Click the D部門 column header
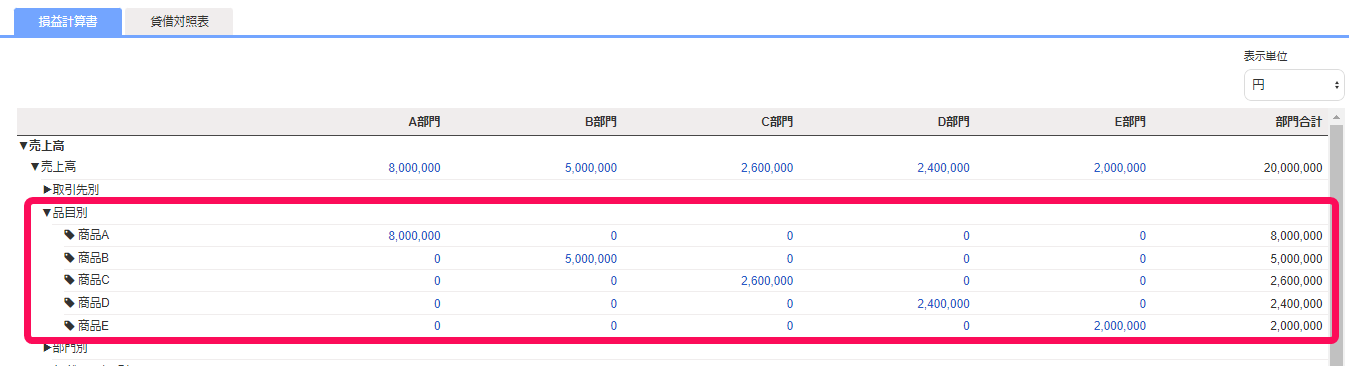Screen dimensions: 1349x366 [953, 122]
